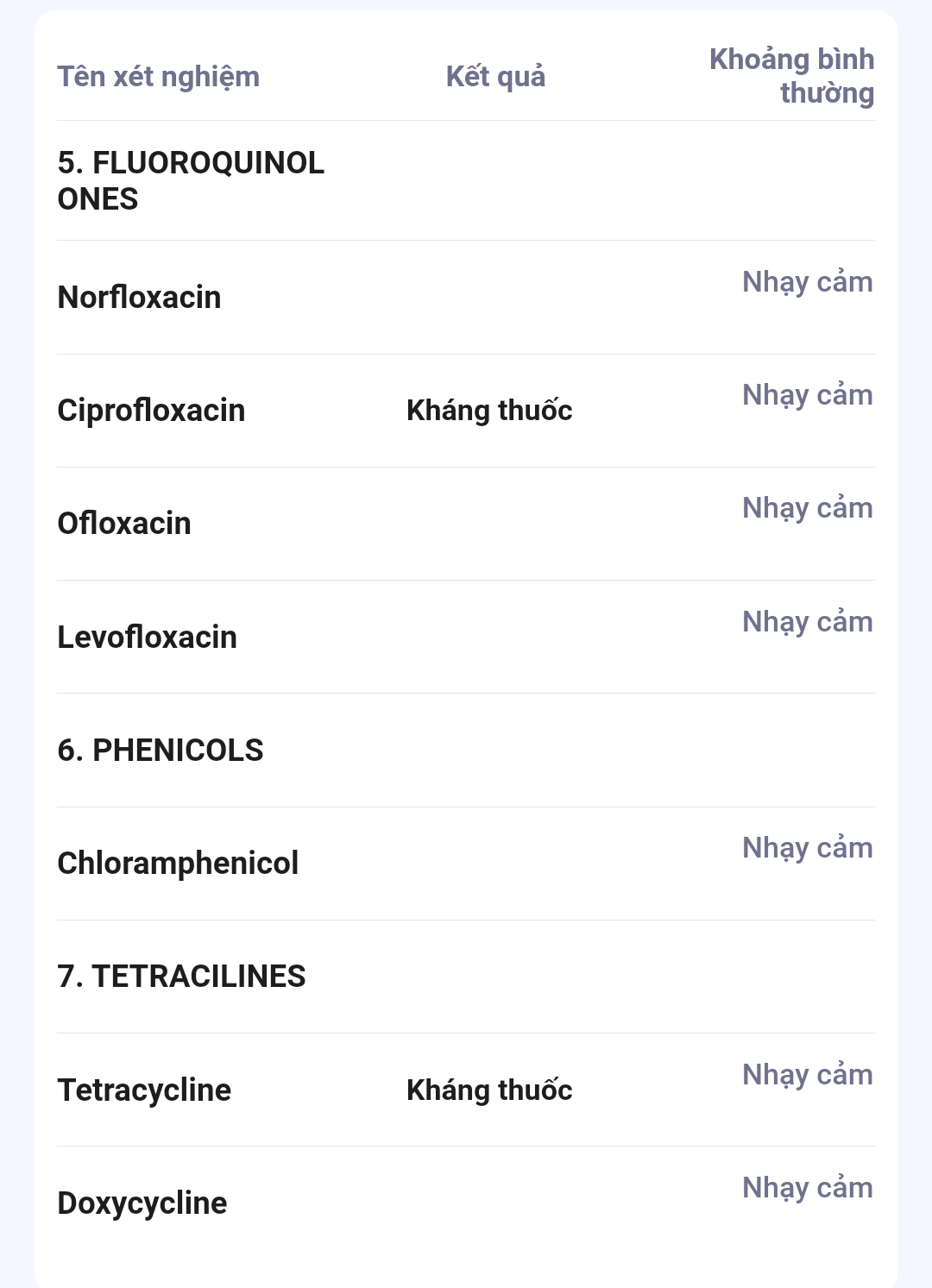Click Nhạy cảm range beside Norfloxacin
Viewport: 932px width, 1288px height.
click(x=807, y=282)
